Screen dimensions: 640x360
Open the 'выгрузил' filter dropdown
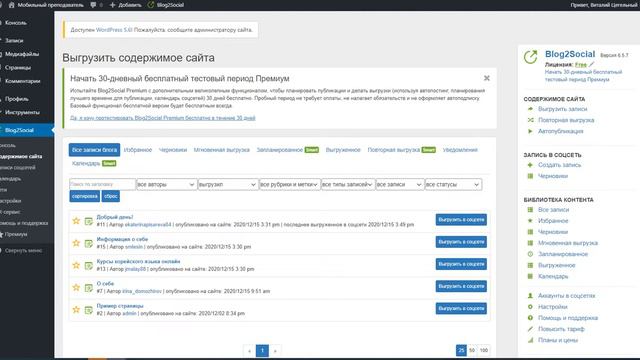click(x=228, y=184)
